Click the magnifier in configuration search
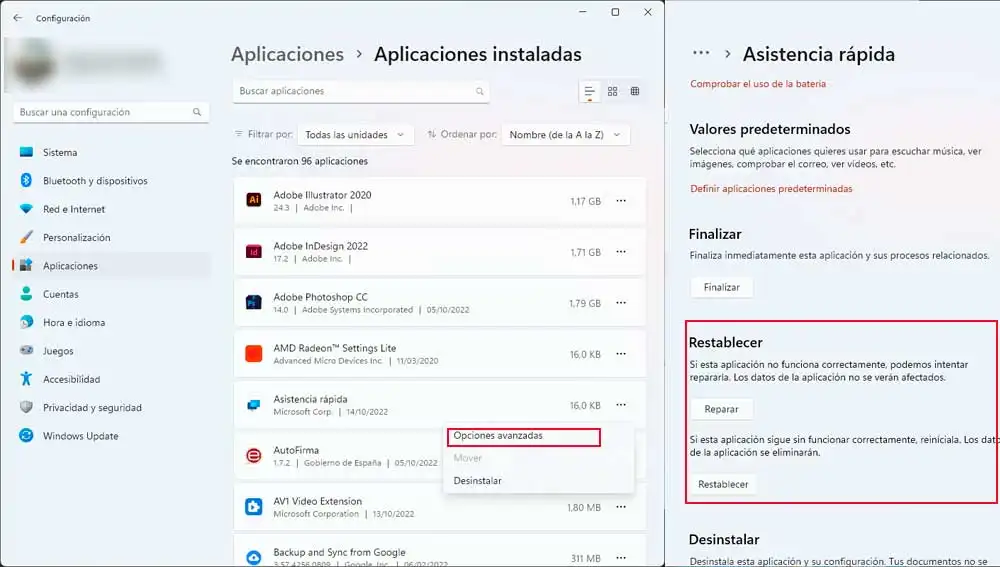This screenshot has width=1000, height=567. [197, 112]
